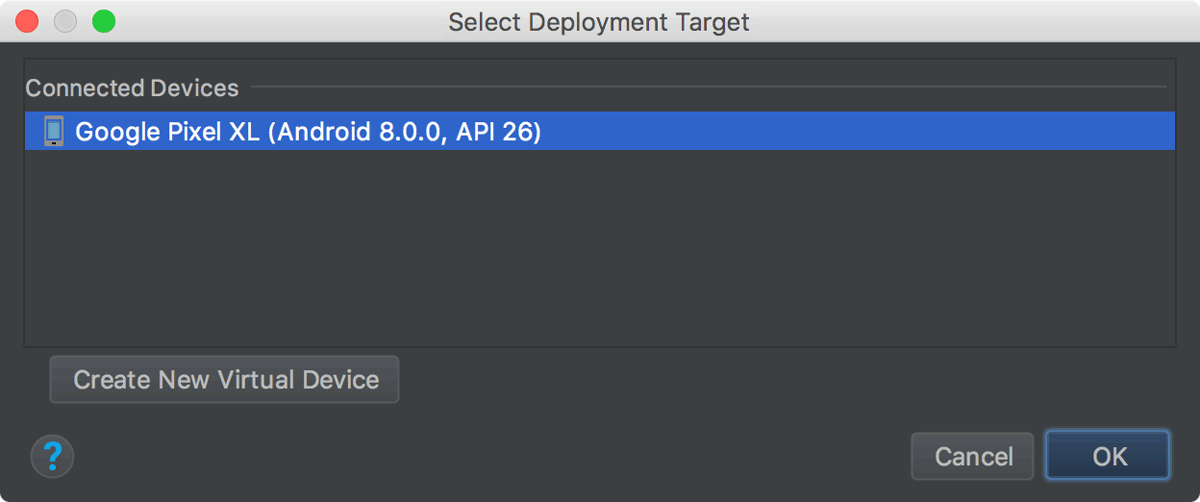
Task: Click the Create New Virtual Device button
Action: click(225, 380)
